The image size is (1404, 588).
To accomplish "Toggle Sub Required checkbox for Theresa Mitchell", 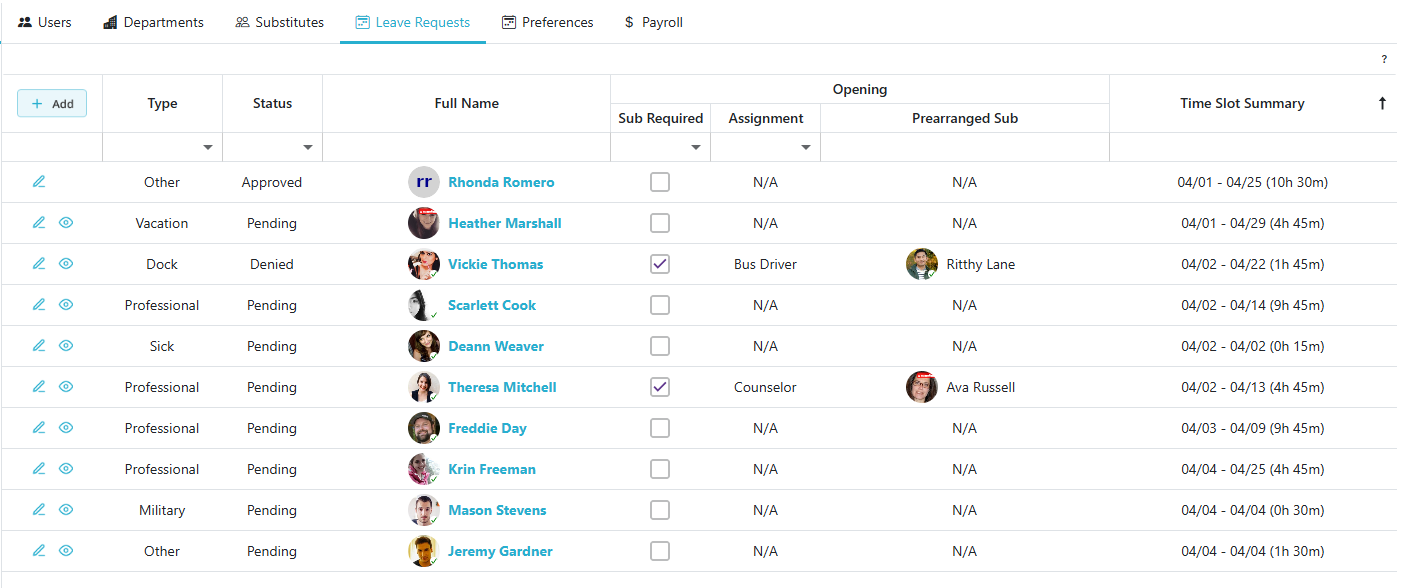I will [x=660, y=387].
